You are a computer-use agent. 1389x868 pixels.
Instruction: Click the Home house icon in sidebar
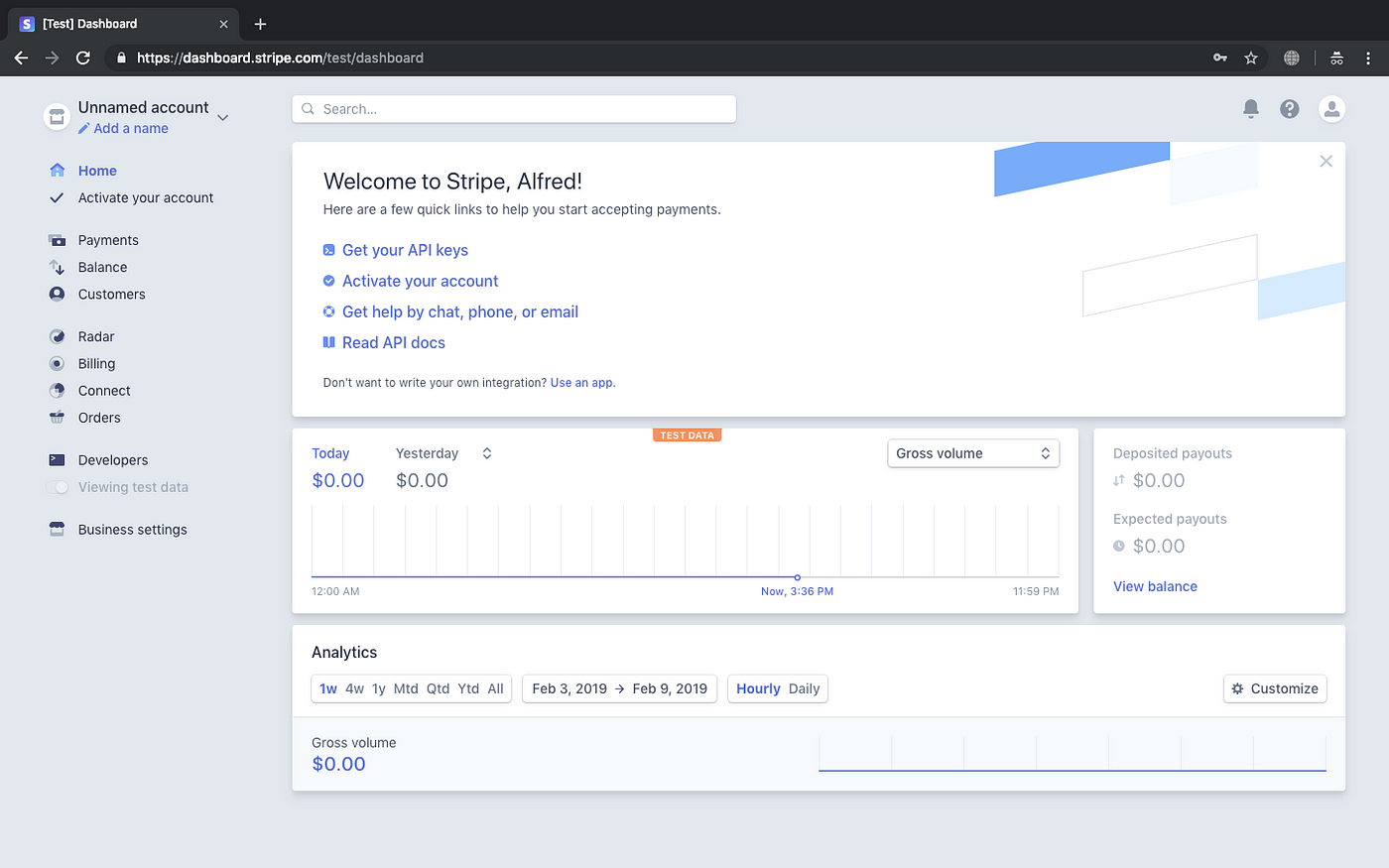(58, 171)
